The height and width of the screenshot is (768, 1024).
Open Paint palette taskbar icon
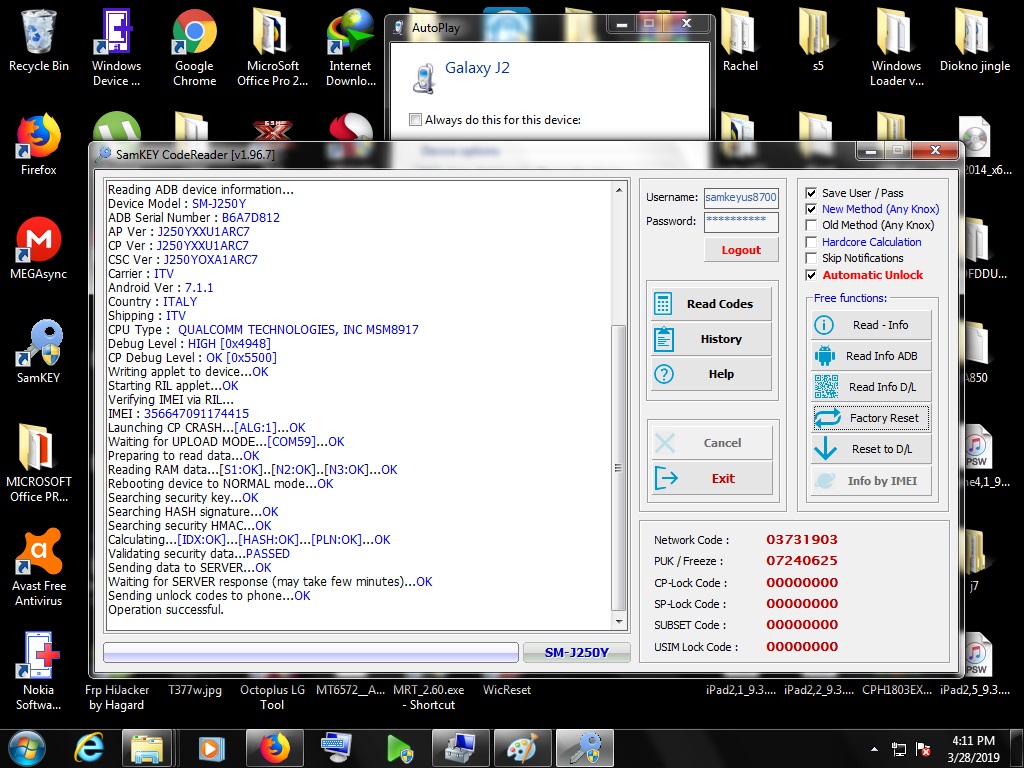[x=522, y=748]
